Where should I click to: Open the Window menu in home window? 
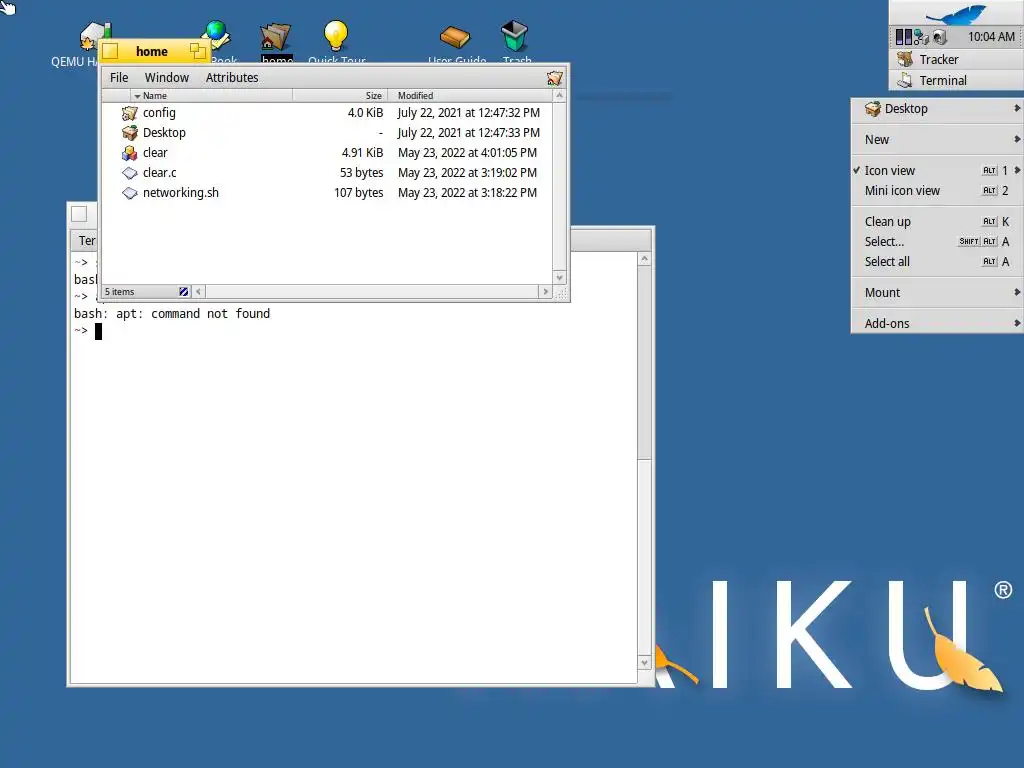tap(167, 78)
